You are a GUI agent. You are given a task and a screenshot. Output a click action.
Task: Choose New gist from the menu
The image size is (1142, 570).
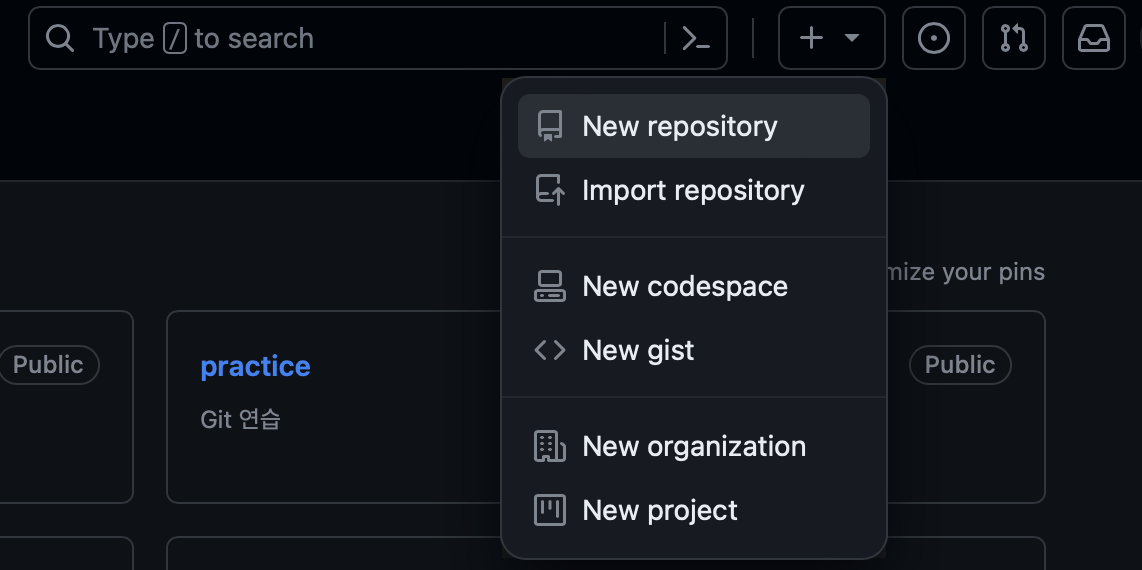(x=638, y=350)
